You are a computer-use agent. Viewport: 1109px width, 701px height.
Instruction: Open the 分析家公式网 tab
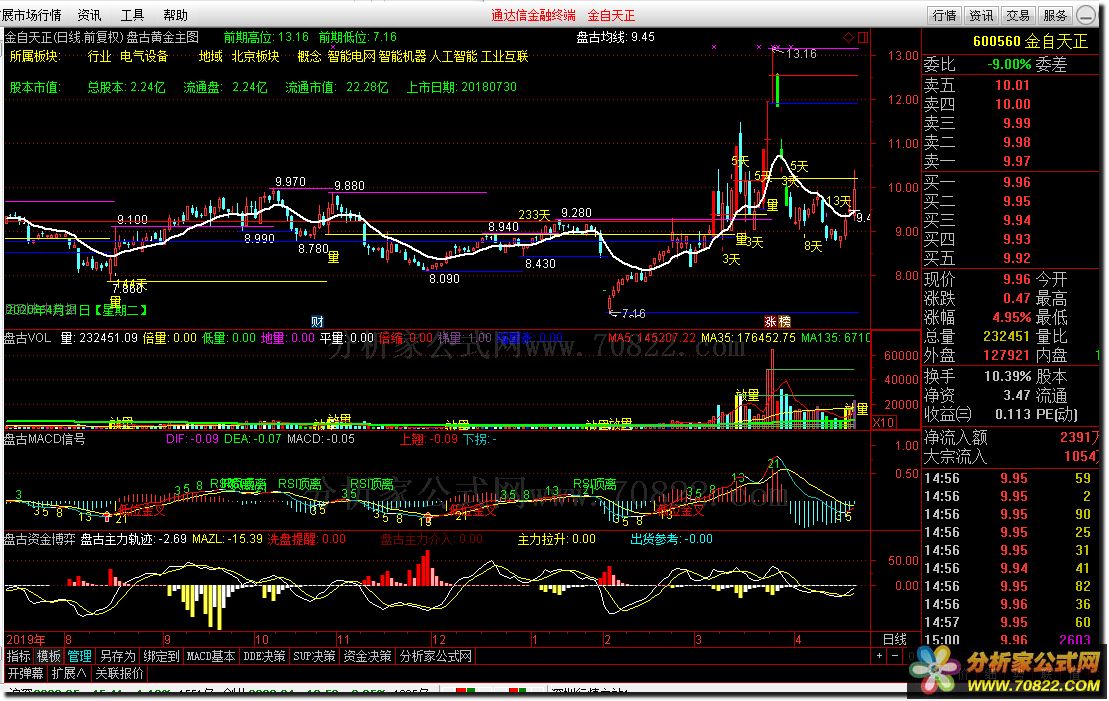click(436, 656)
